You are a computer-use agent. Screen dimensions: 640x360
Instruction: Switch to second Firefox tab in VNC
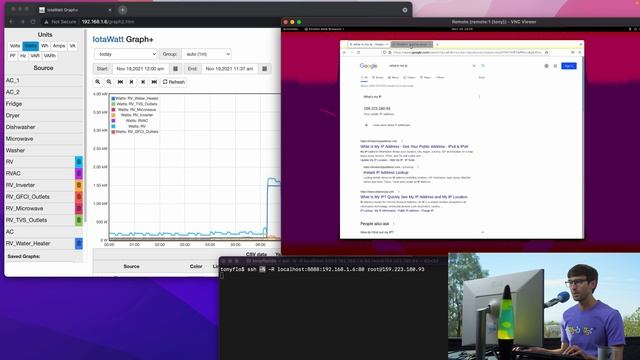tap(412, 44)
